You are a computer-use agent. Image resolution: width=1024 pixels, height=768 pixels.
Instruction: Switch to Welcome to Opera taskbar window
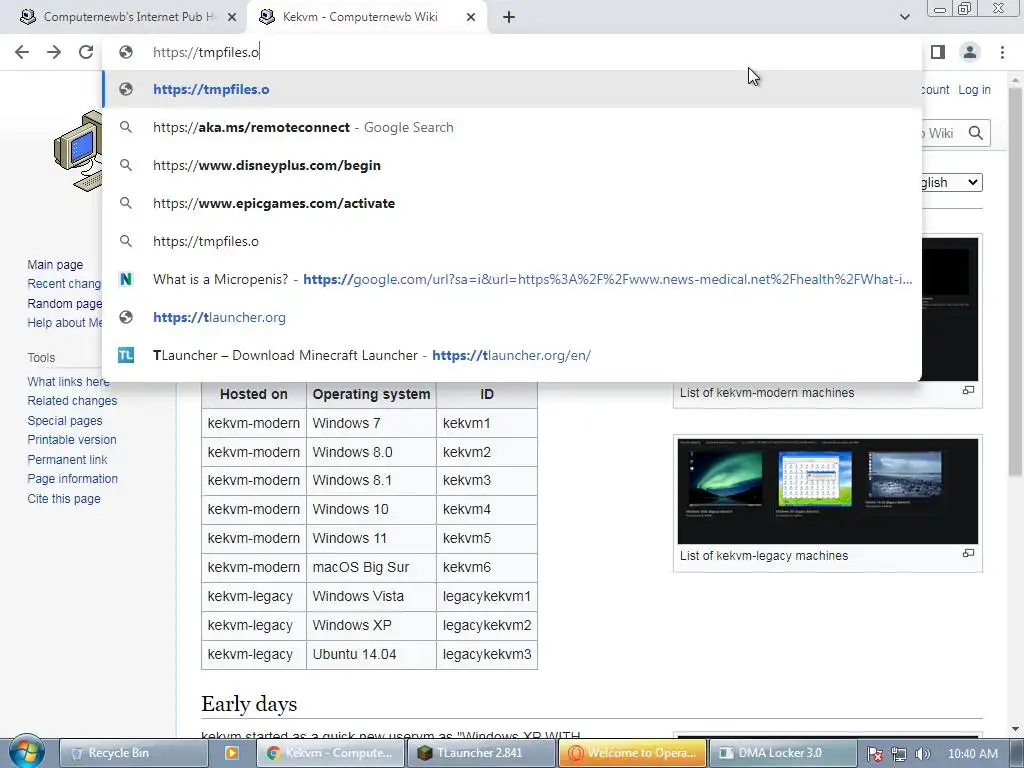point(632,753)
